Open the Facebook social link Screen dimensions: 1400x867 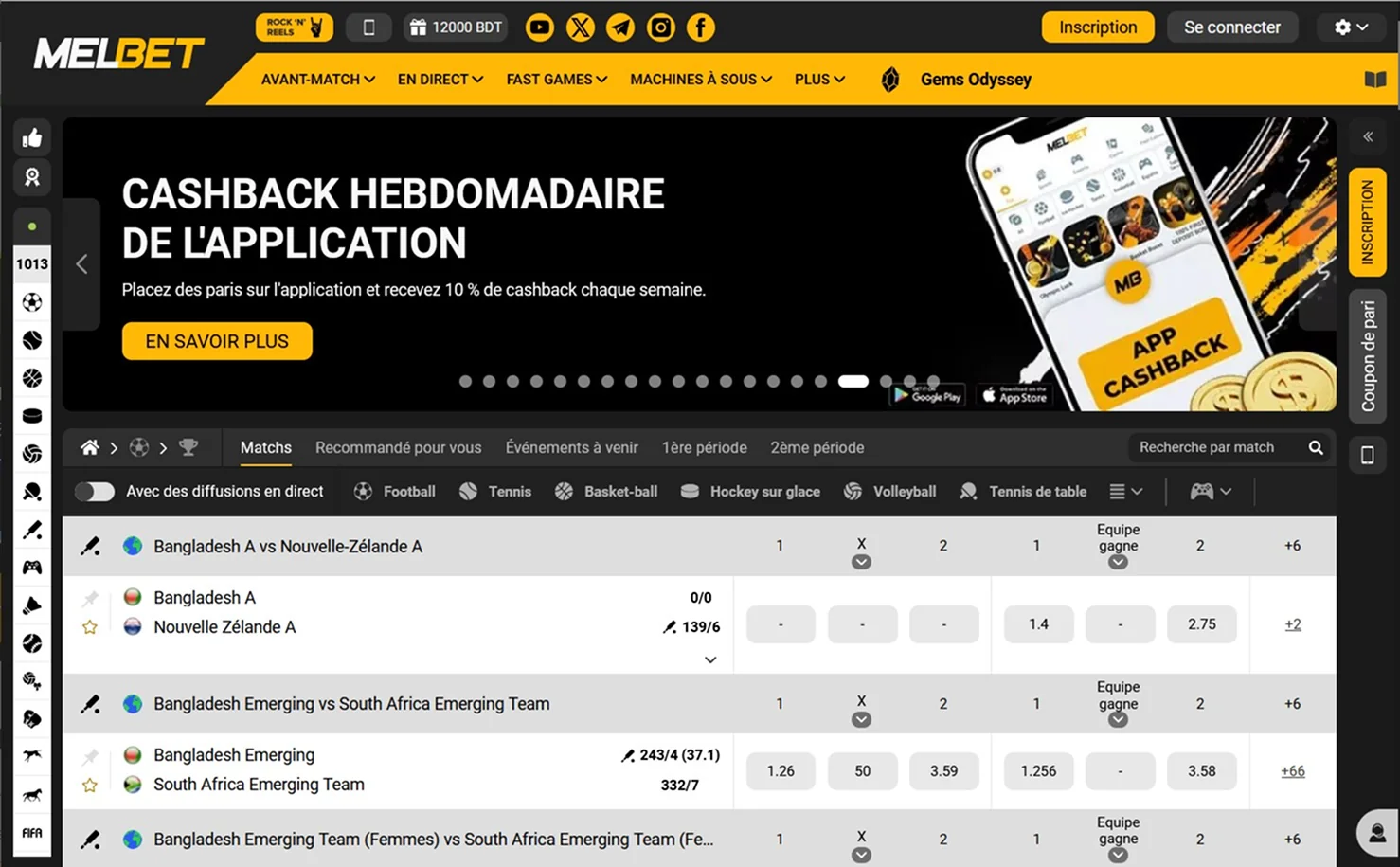click(701, 27)
